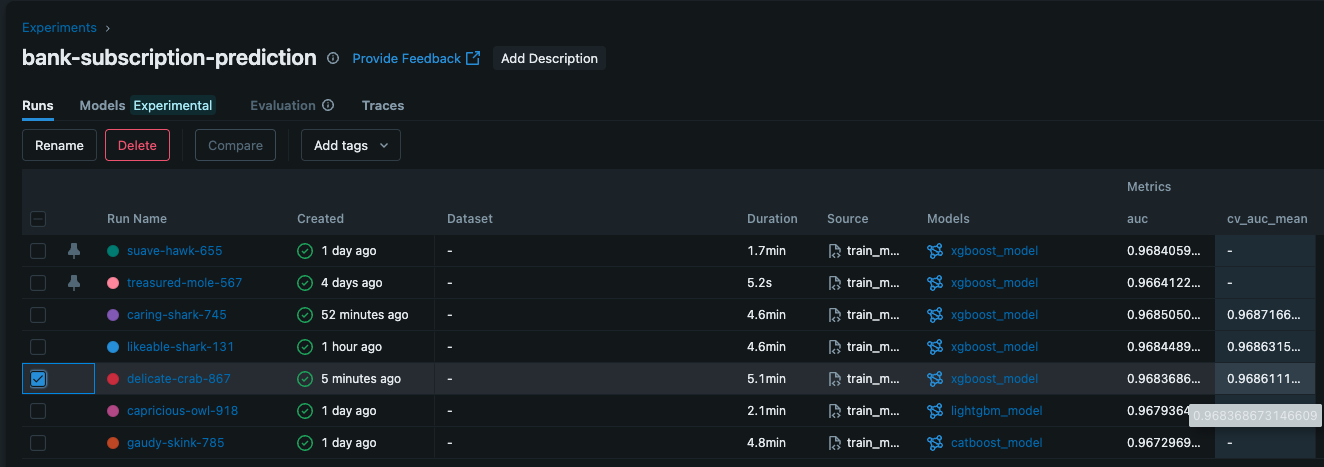1324x467 pixels.
Task: Click the Add Description button
Action: 549,58
